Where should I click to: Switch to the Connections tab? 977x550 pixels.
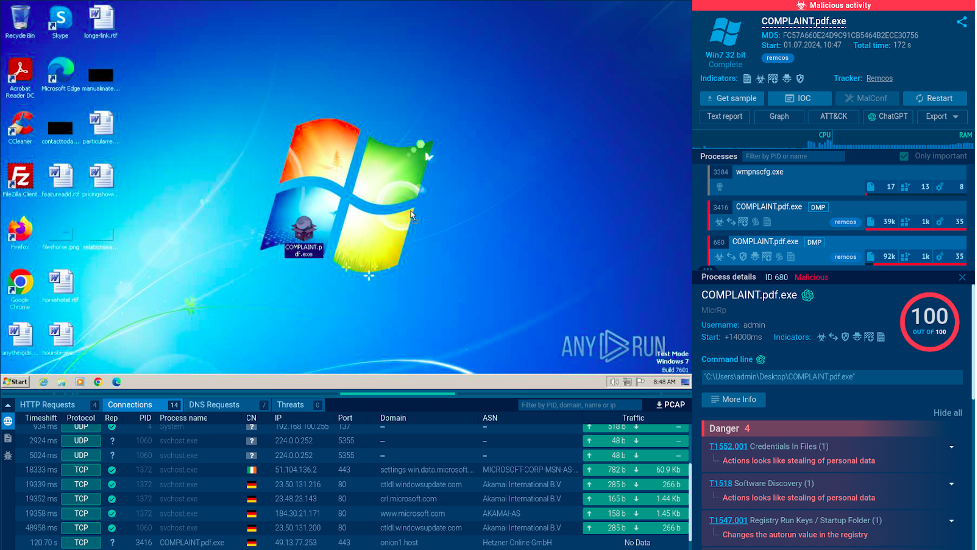[x=143, y=405]
